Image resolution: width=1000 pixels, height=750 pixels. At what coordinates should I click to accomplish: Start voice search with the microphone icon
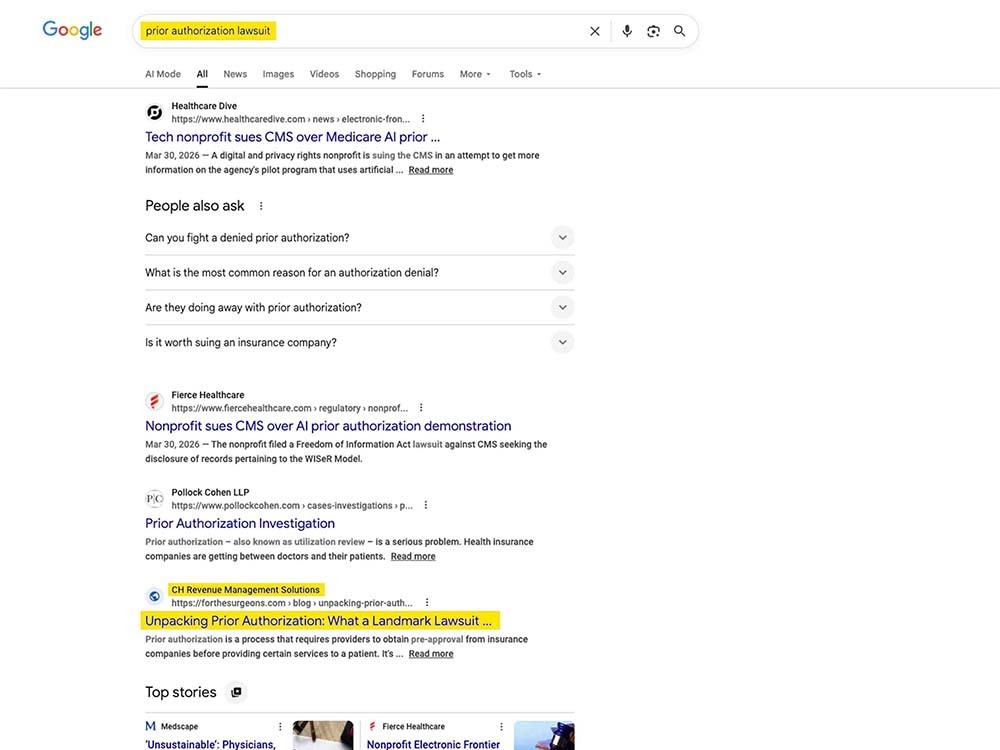627,31
